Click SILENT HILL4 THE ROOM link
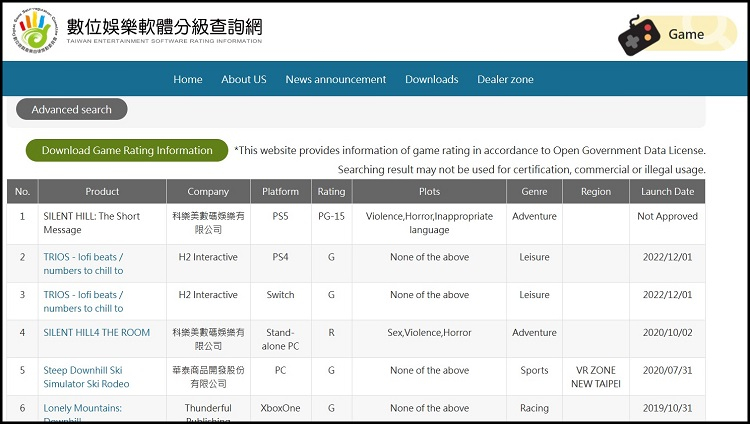 click(x=95, y=332)
